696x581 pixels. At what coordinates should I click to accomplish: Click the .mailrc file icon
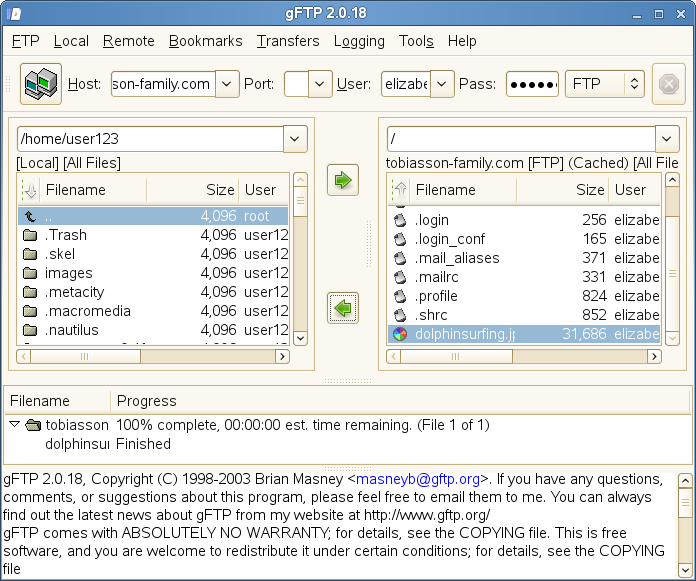pos(400,277)
